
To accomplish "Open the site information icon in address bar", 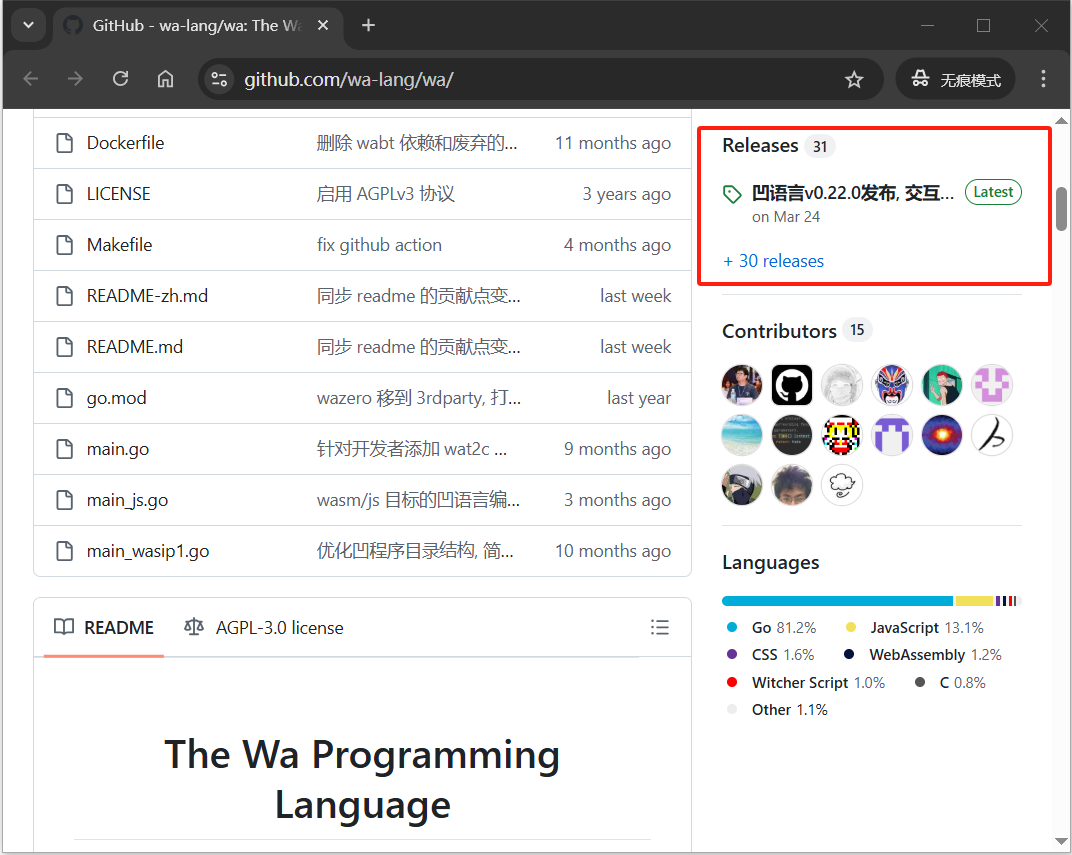I will click(219, 79).
